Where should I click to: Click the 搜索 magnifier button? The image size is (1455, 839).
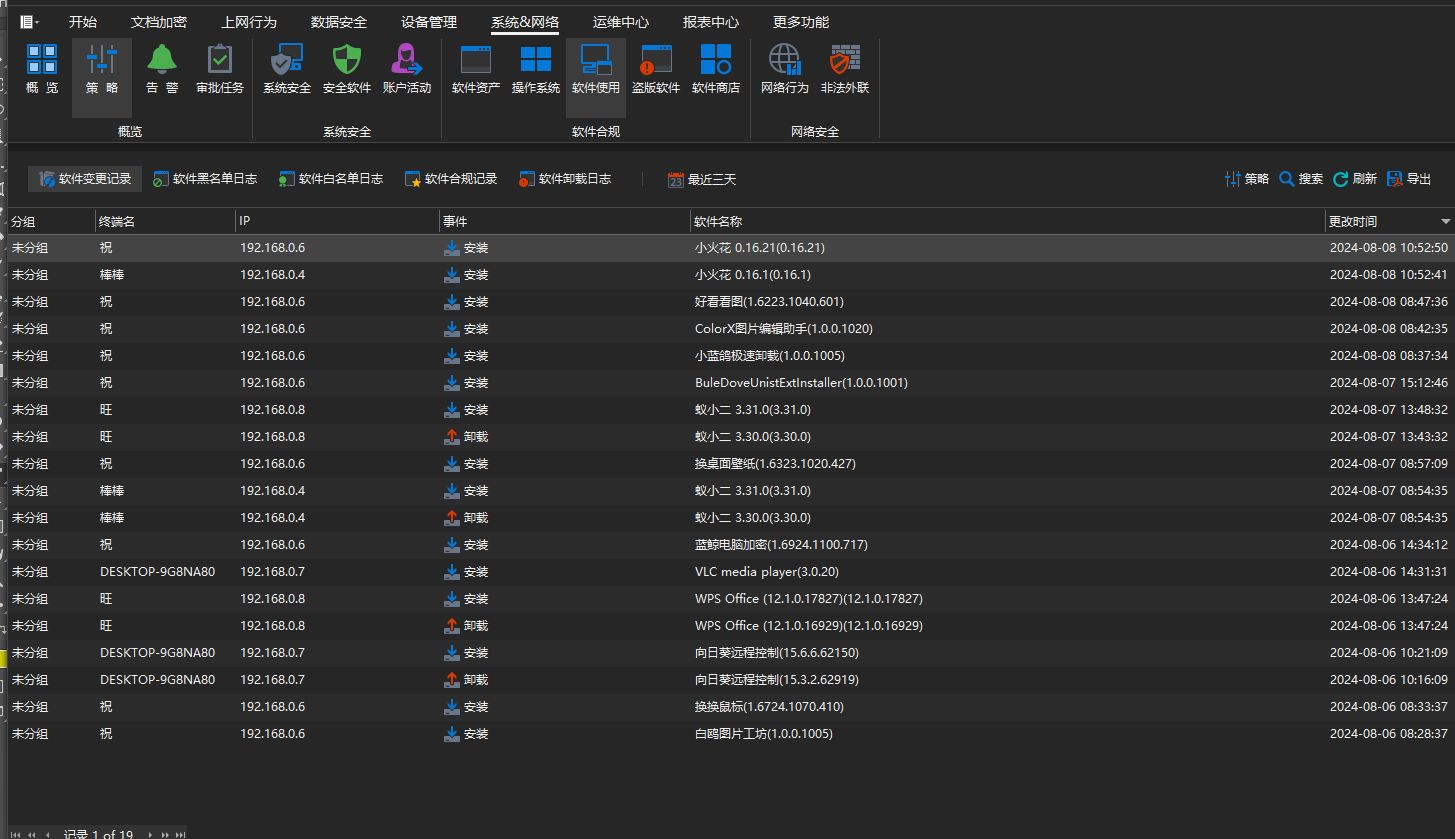tap(1301, 179)
